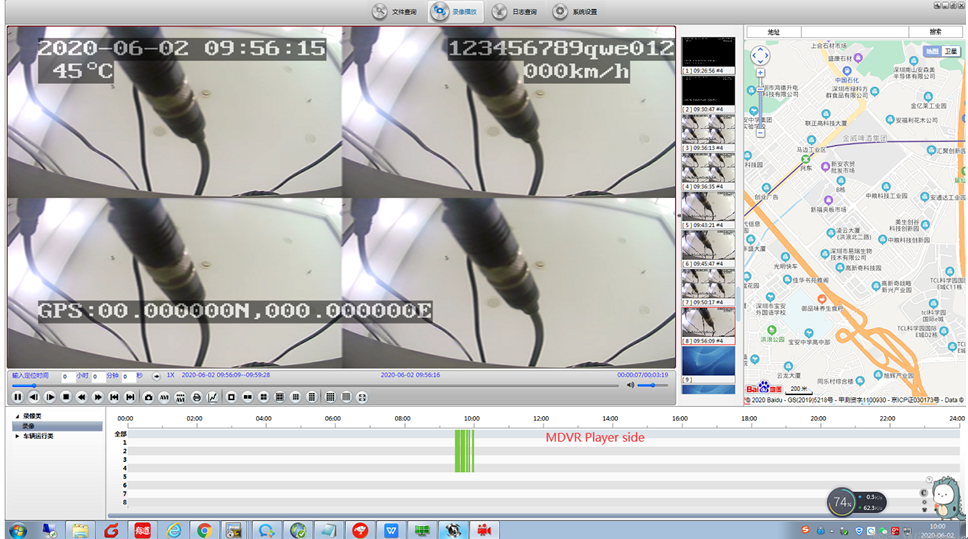
Task: Click the 秒 seconds input field
Action: coord(128,377)
